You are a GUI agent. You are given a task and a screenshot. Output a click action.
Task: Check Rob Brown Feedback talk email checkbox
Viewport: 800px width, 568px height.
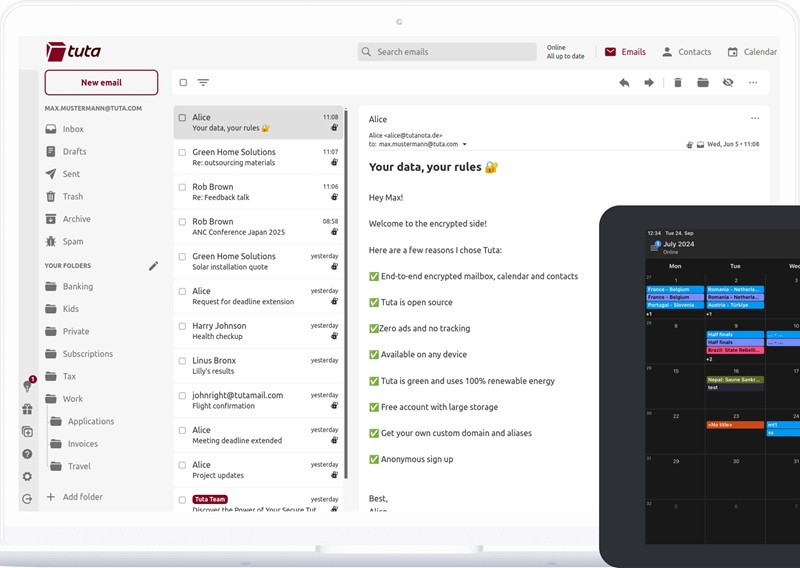pyautogui.click(x=182, y=187)
